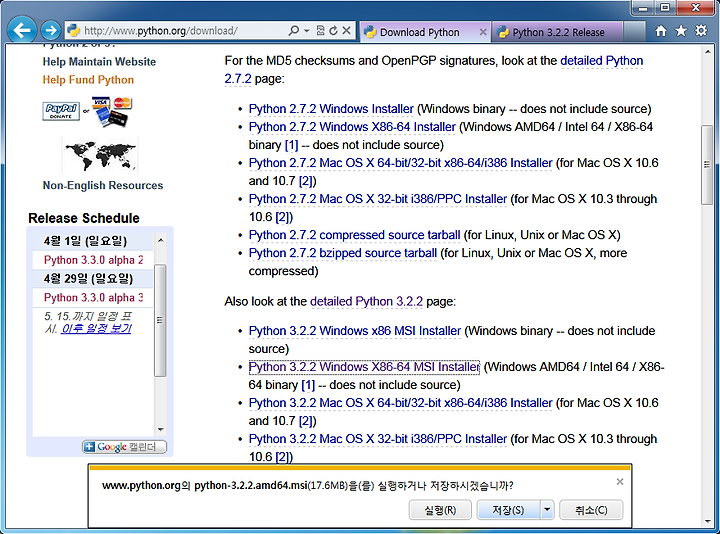The width and height of the screenshot is (720, 534).
Task: Click the PayPal Donate image
Action: 61,111
